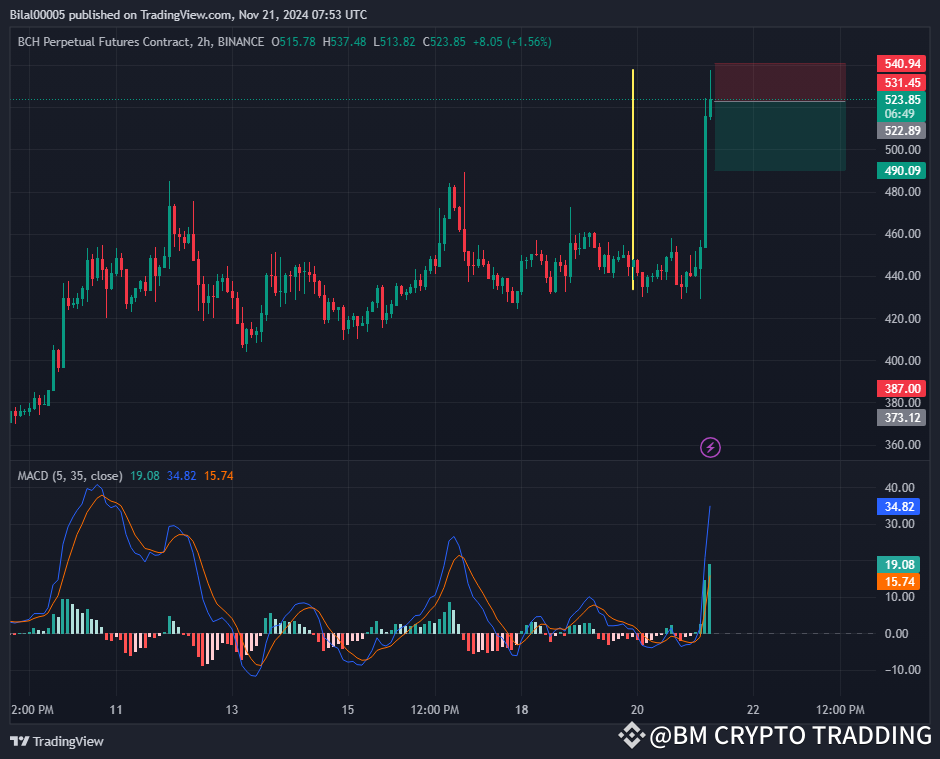940x759 pixels.
Task: Click the diamond logo next to BM CRYPTO TRADDING
Action: [630, 734]
